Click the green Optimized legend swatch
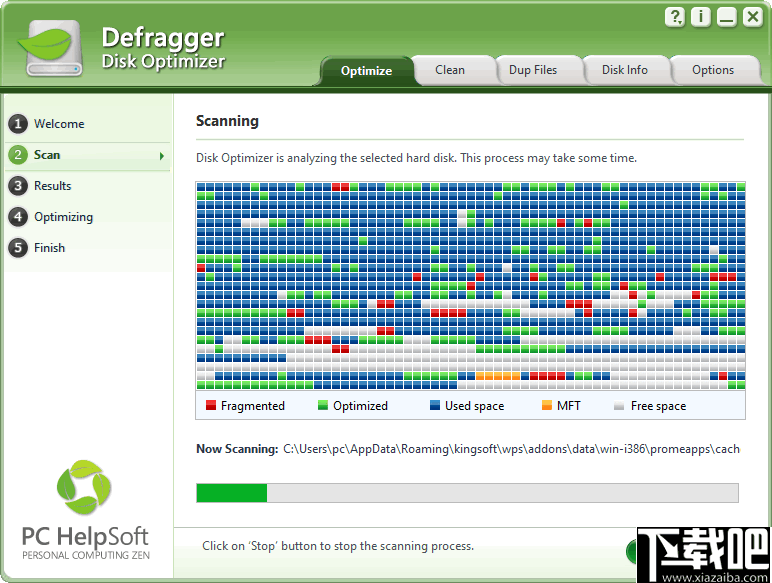 coord(323,405)
